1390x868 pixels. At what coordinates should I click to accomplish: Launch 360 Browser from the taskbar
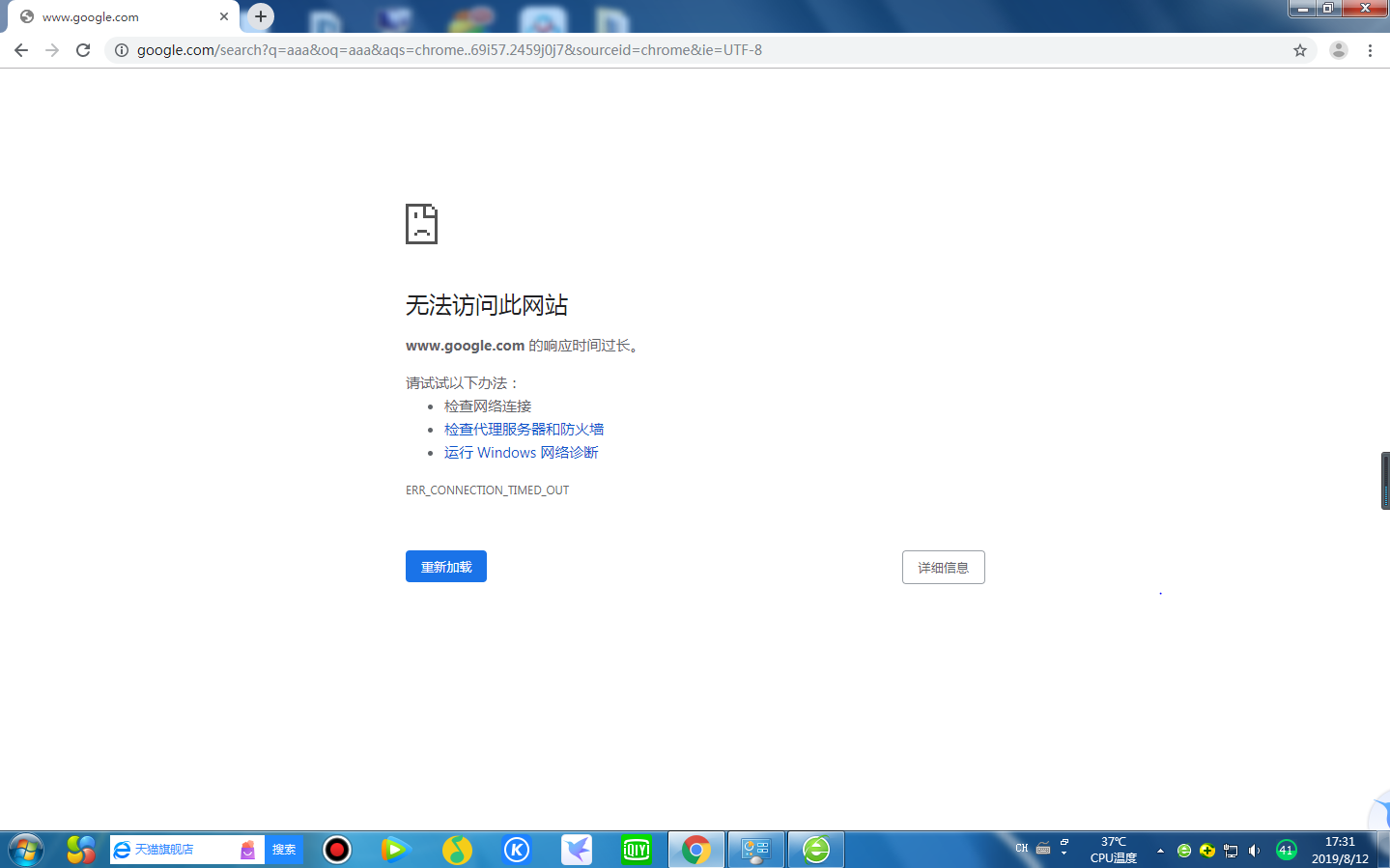[815, 850]
